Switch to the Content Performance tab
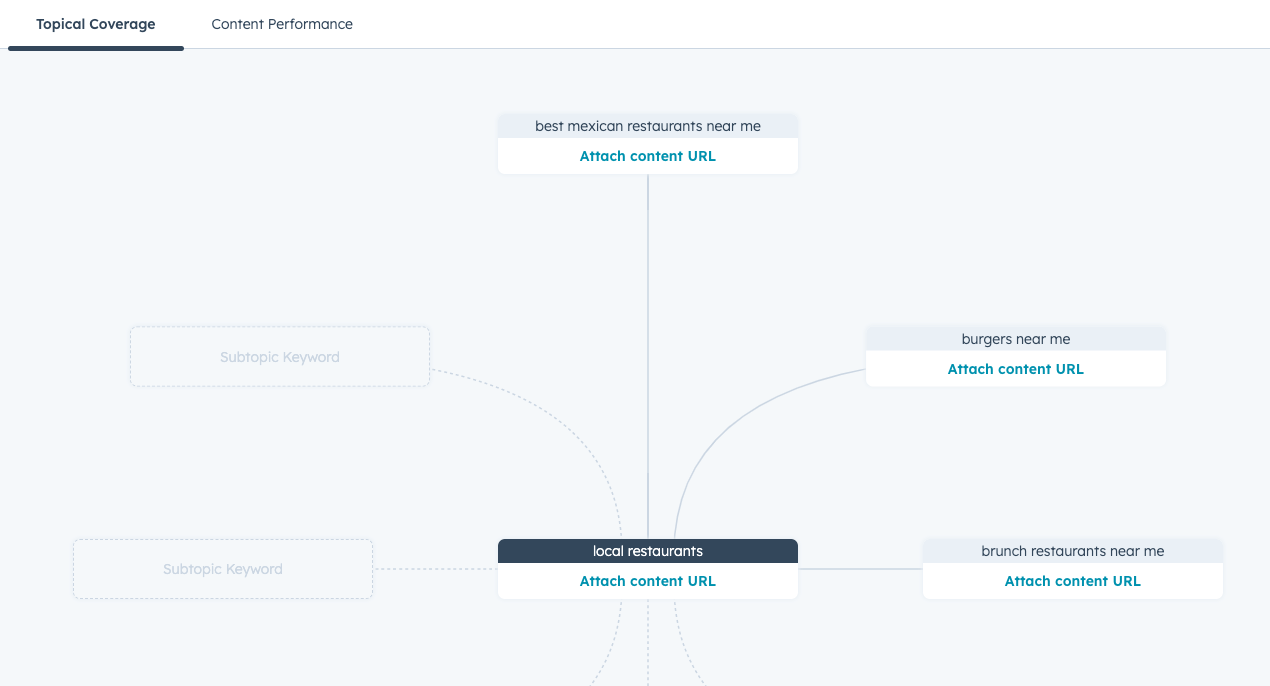 pyautogui.click(x=282, y=24)
